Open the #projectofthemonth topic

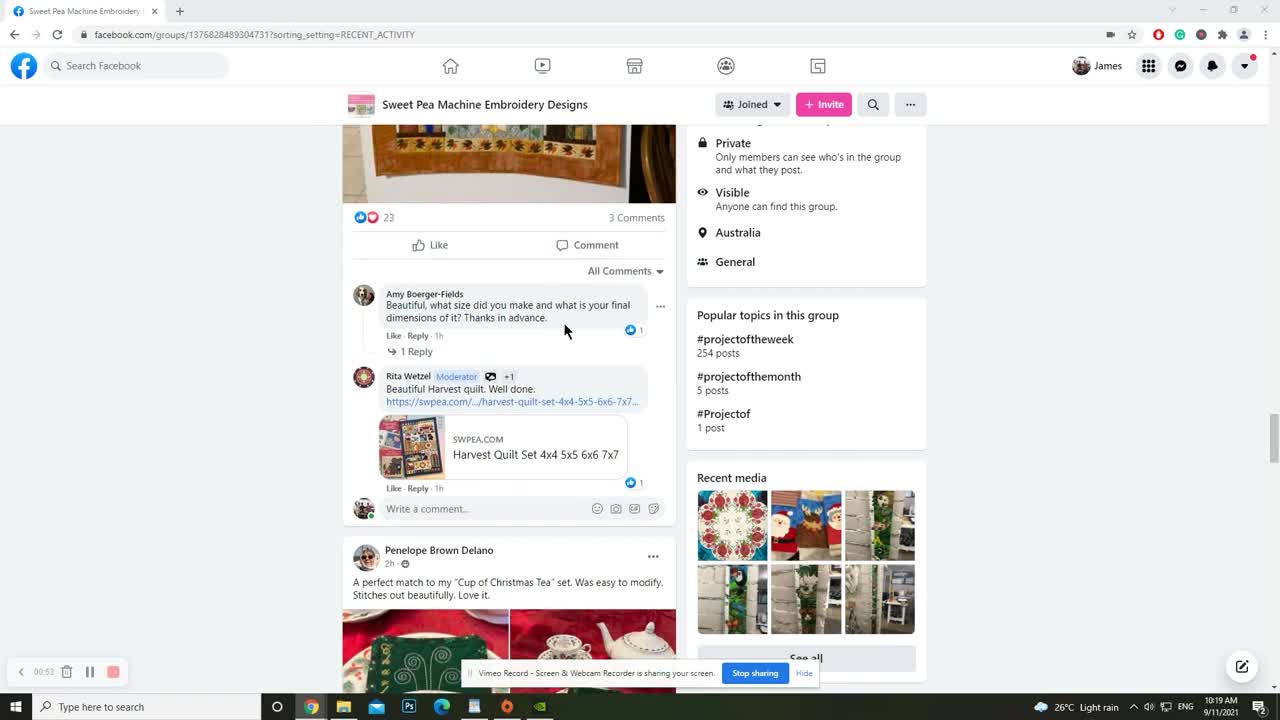[x=749, y=377]
